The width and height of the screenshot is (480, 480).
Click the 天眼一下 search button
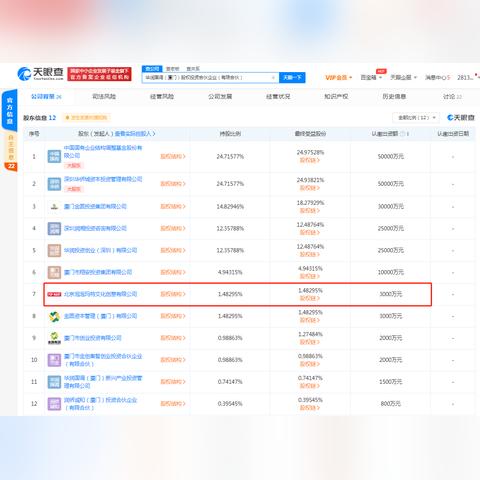(292, 78)
